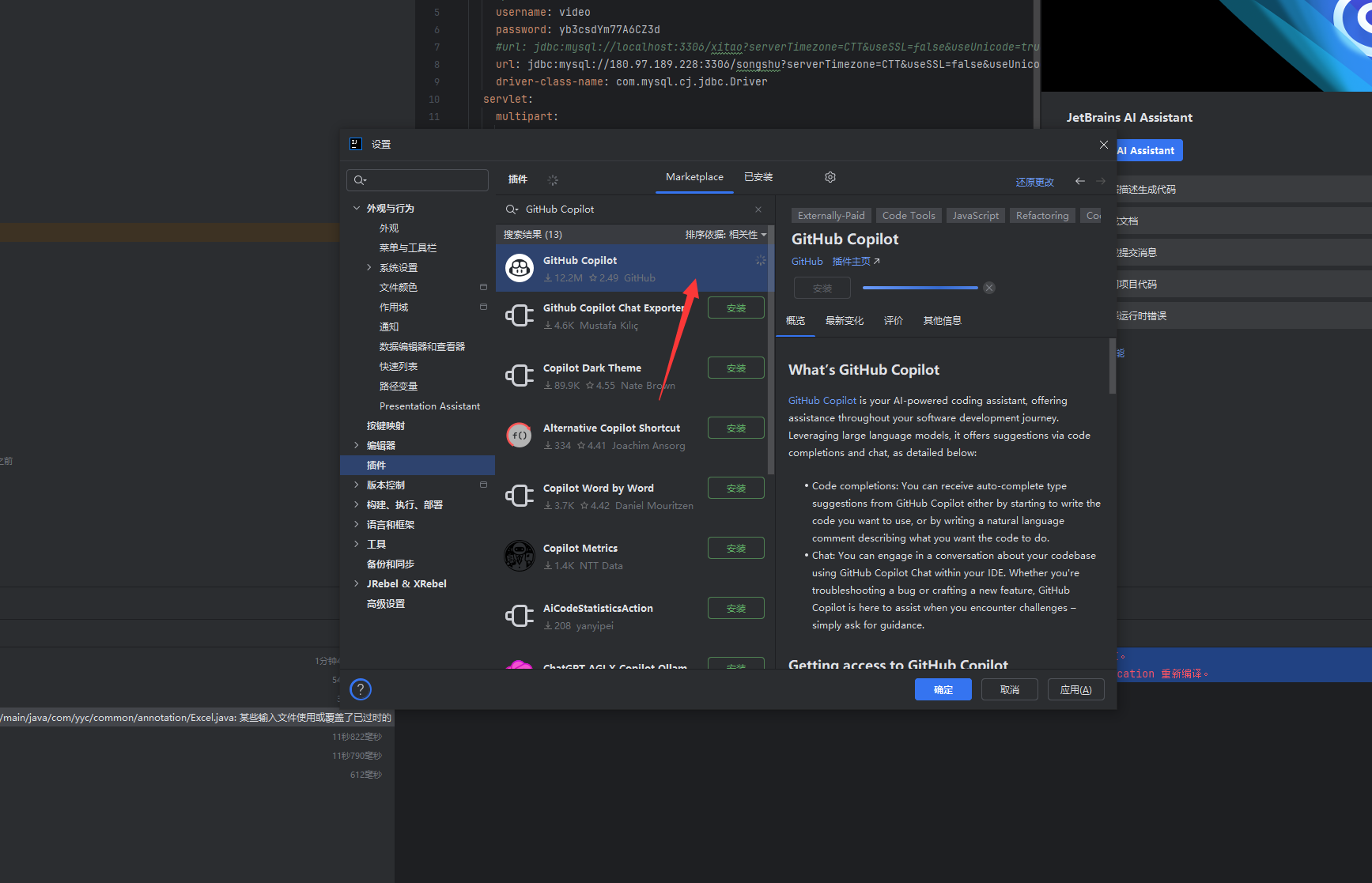The height and width of the screenshot is (883, 1372).
Task: Click the Externally-Paid tag
Action: coord(831,216)
